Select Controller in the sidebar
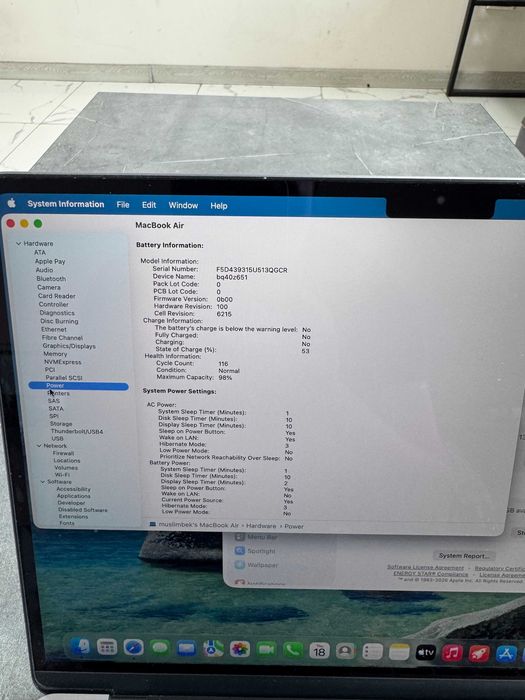Image resolution: width=525 pixels, height=700 pixels. [54, 304]
